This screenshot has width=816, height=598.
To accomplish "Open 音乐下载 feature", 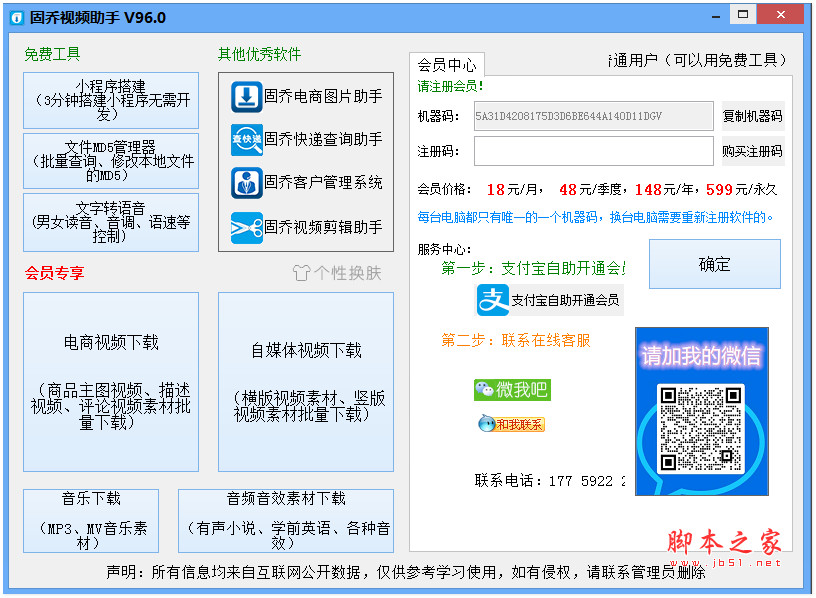I will tap(91, 520).
